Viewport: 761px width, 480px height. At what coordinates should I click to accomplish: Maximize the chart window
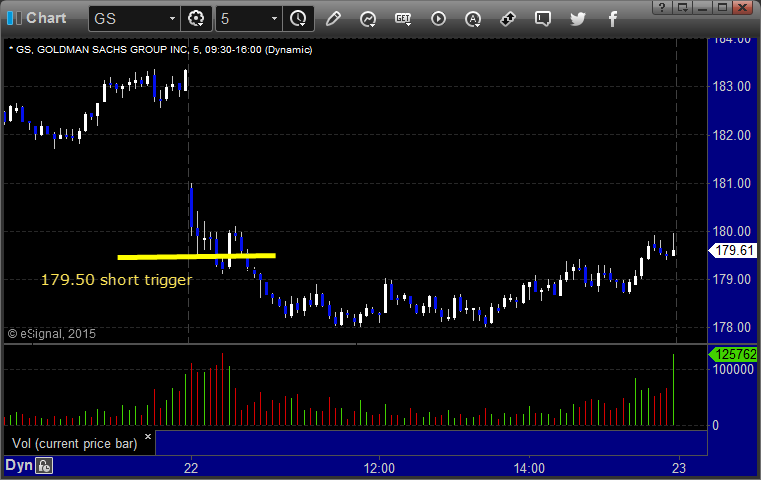[722, 7]
